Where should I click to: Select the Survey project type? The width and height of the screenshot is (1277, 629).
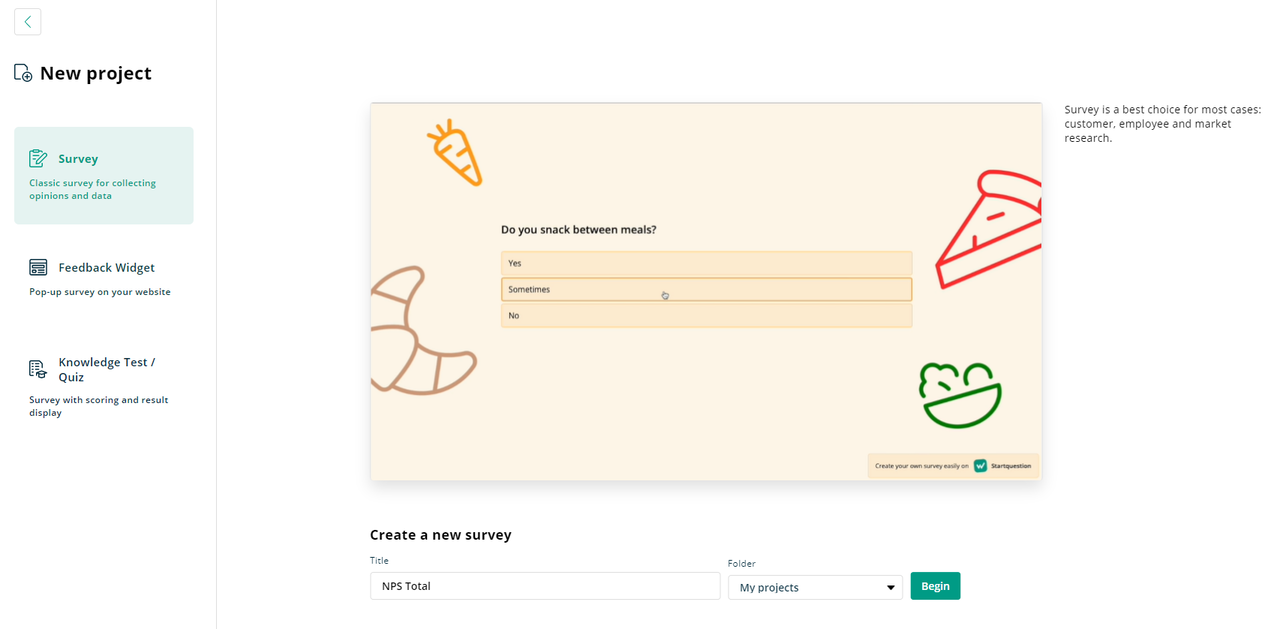click(x=103, y=175)
